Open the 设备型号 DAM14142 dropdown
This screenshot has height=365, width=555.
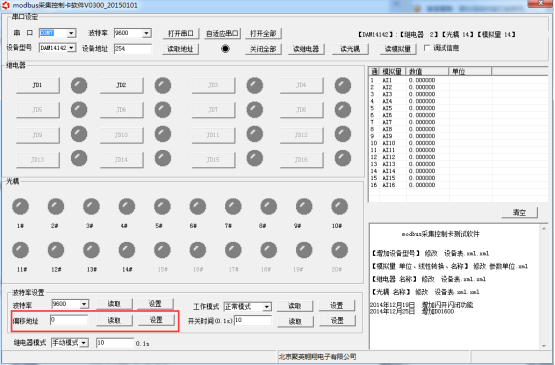coord(71,48)
